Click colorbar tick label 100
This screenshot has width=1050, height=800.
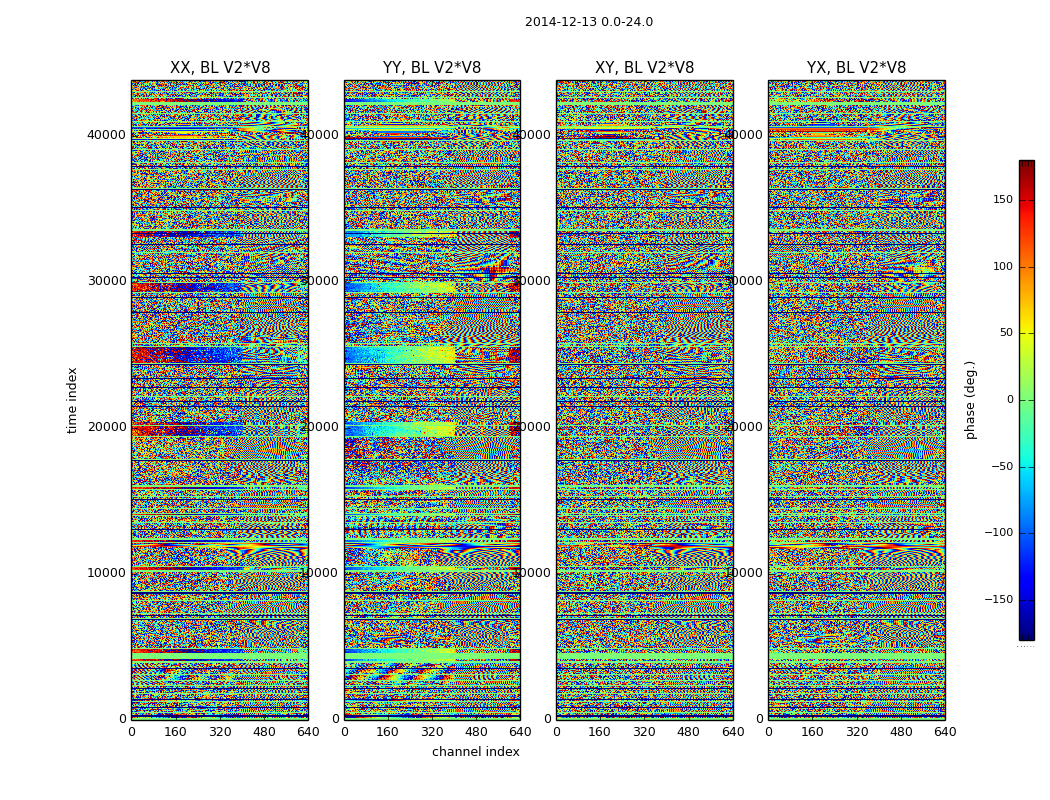click(x=1003, y=266)
